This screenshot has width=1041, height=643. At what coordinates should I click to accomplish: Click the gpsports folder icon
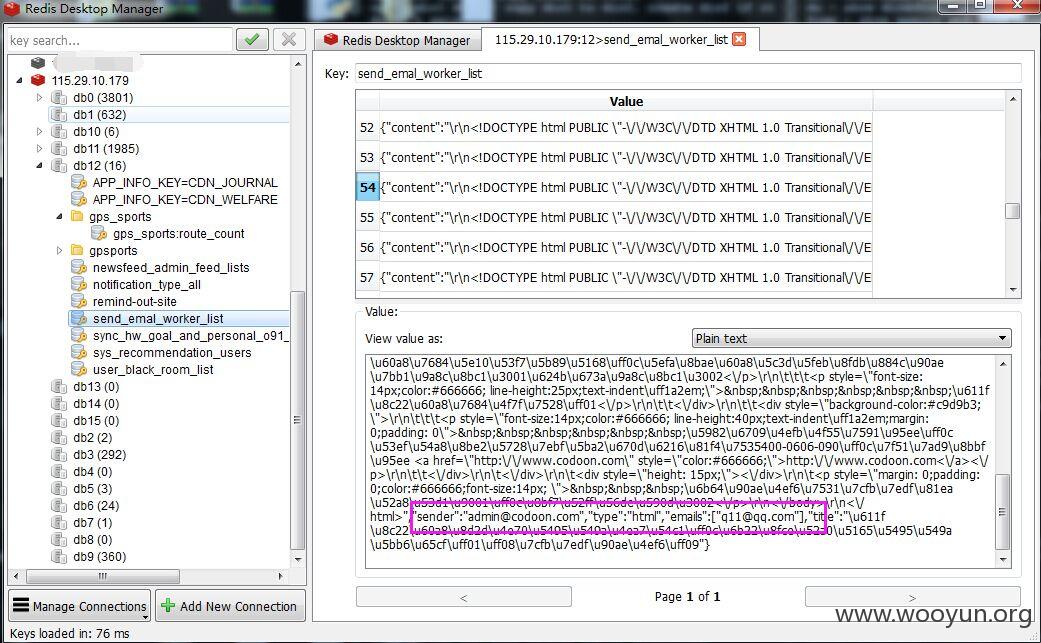pos(77,250)
